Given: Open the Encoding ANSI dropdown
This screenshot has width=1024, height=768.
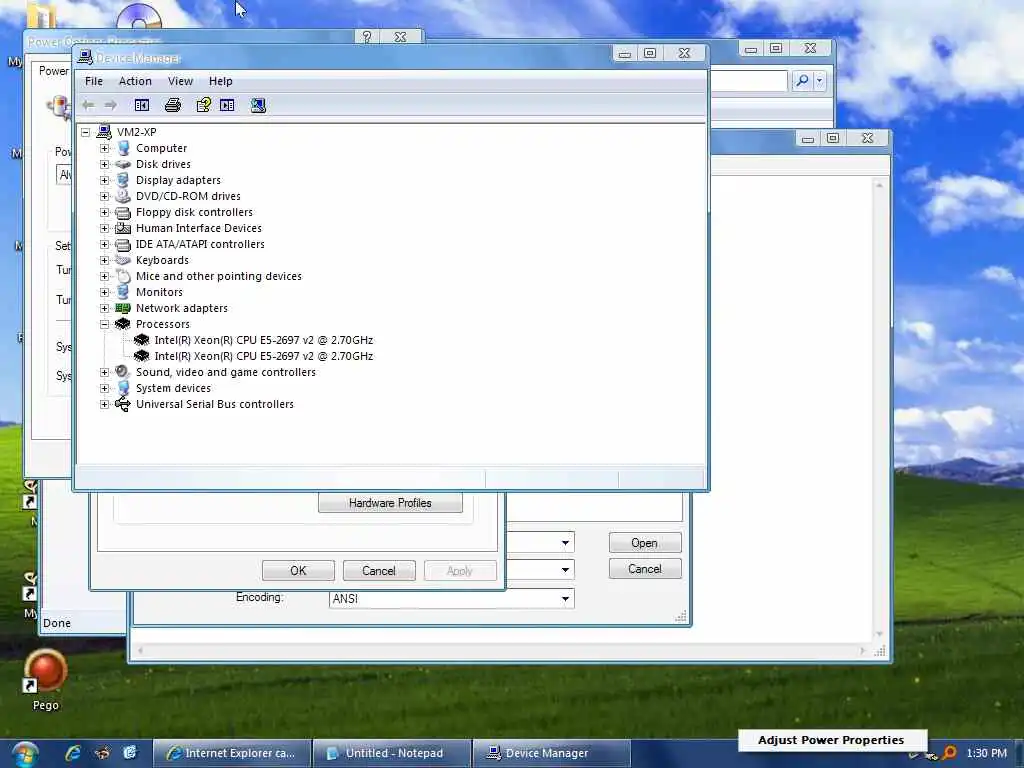Looking at the screenshot, I should (565, 599).
